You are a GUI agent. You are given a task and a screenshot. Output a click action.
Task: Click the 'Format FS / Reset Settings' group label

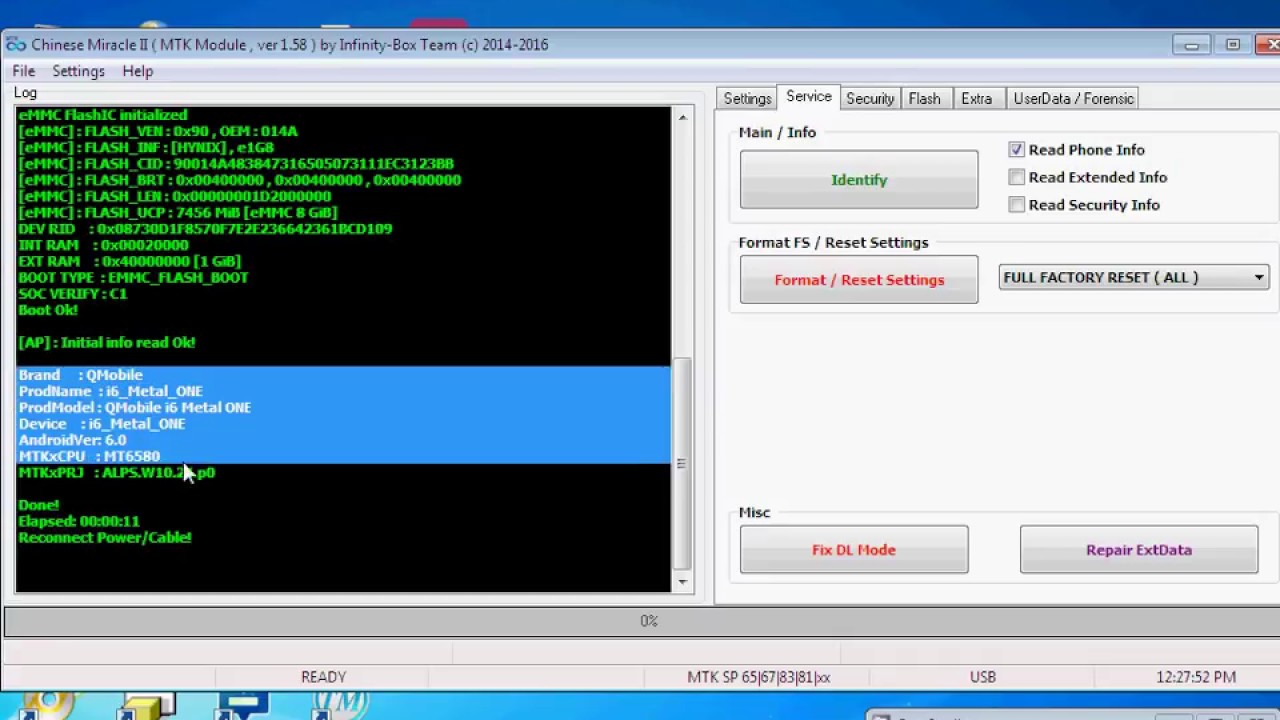833,242
